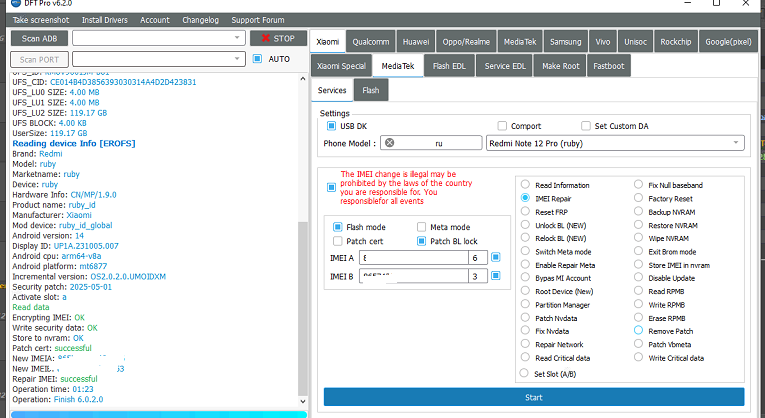Screen dimensions: 765x418
Task: Click the Scan PORT button
Action: pos(40,60)
